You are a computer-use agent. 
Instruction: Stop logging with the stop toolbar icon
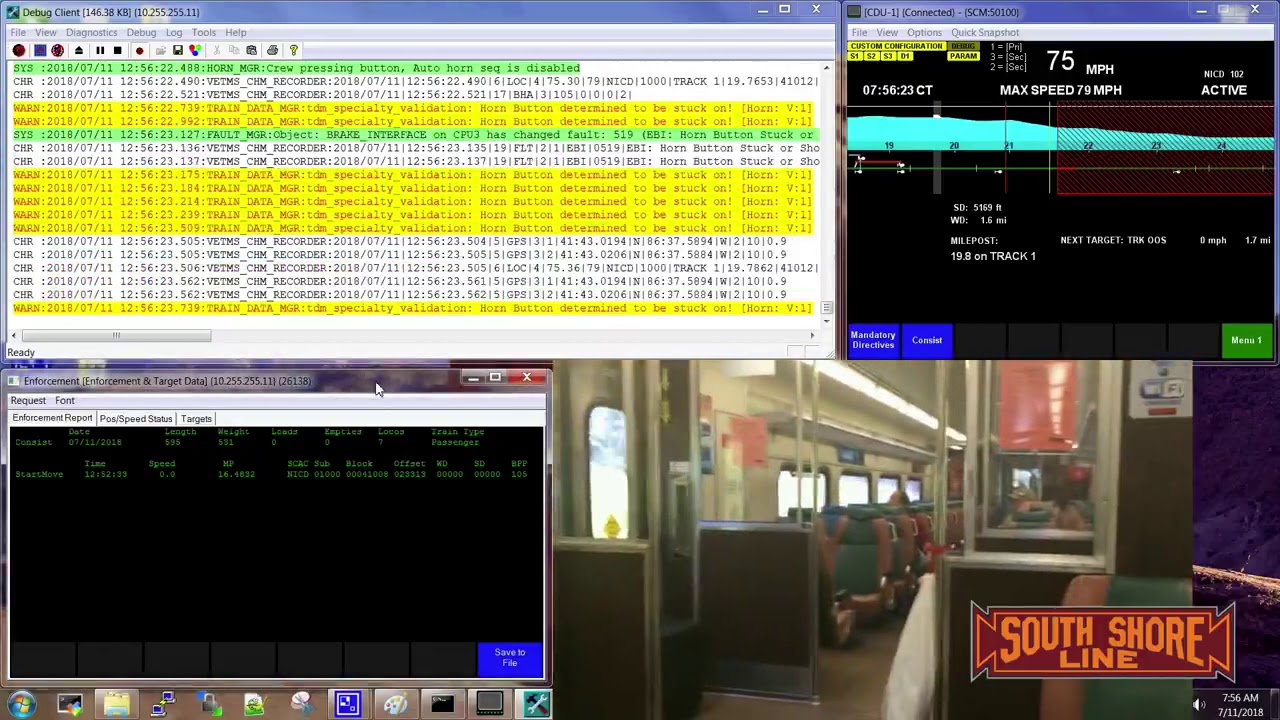click(117, 50)
